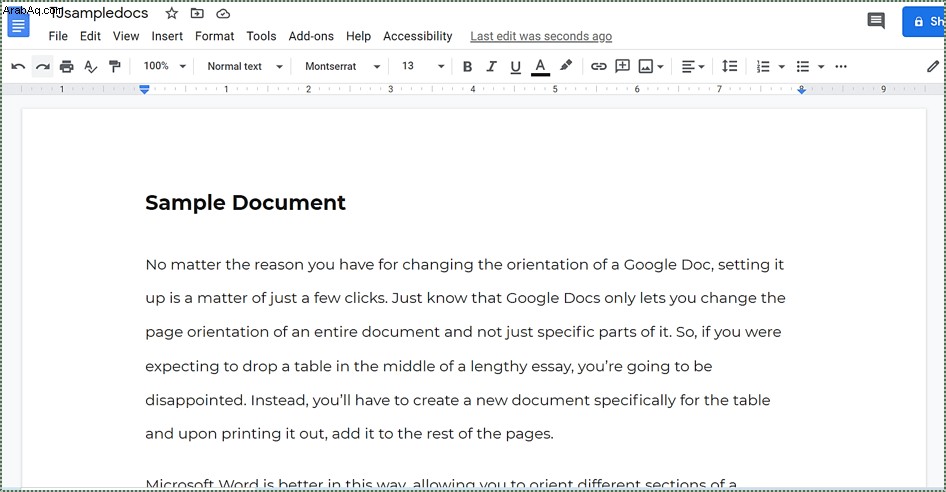Expand bulleted list style arrow

point(821,67)
